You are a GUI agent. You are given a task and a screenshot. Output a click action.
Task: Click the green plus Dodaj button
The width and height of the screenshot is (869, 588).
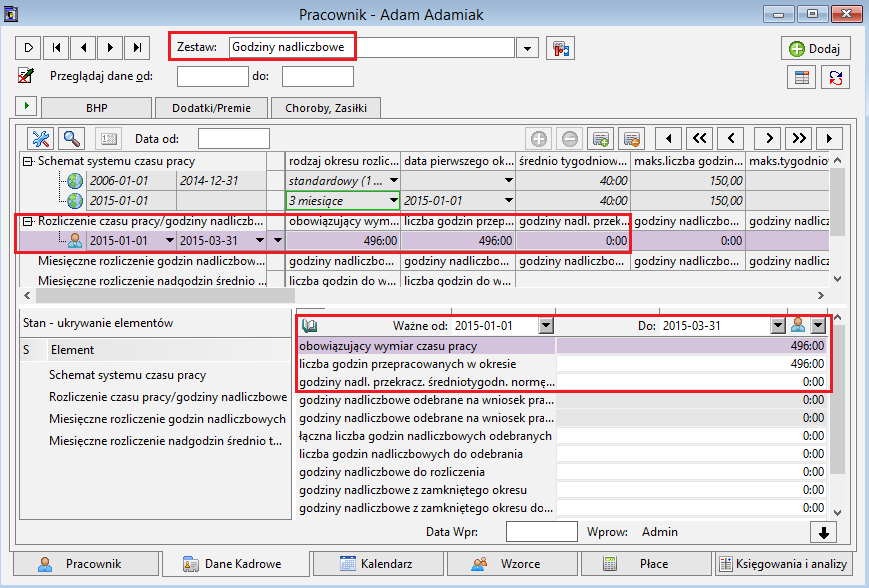click(815, 49)
